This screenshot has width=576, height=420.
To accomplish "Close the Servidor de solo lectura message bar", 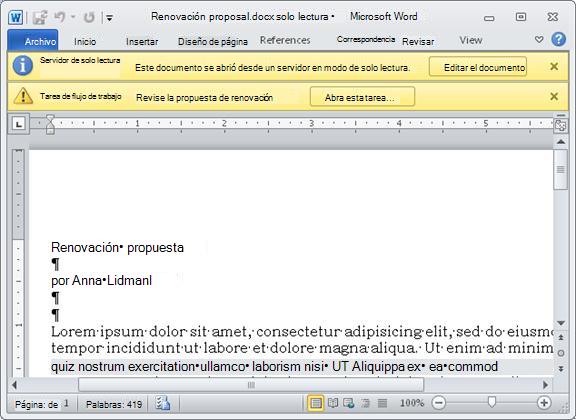I will coord(554,67).
